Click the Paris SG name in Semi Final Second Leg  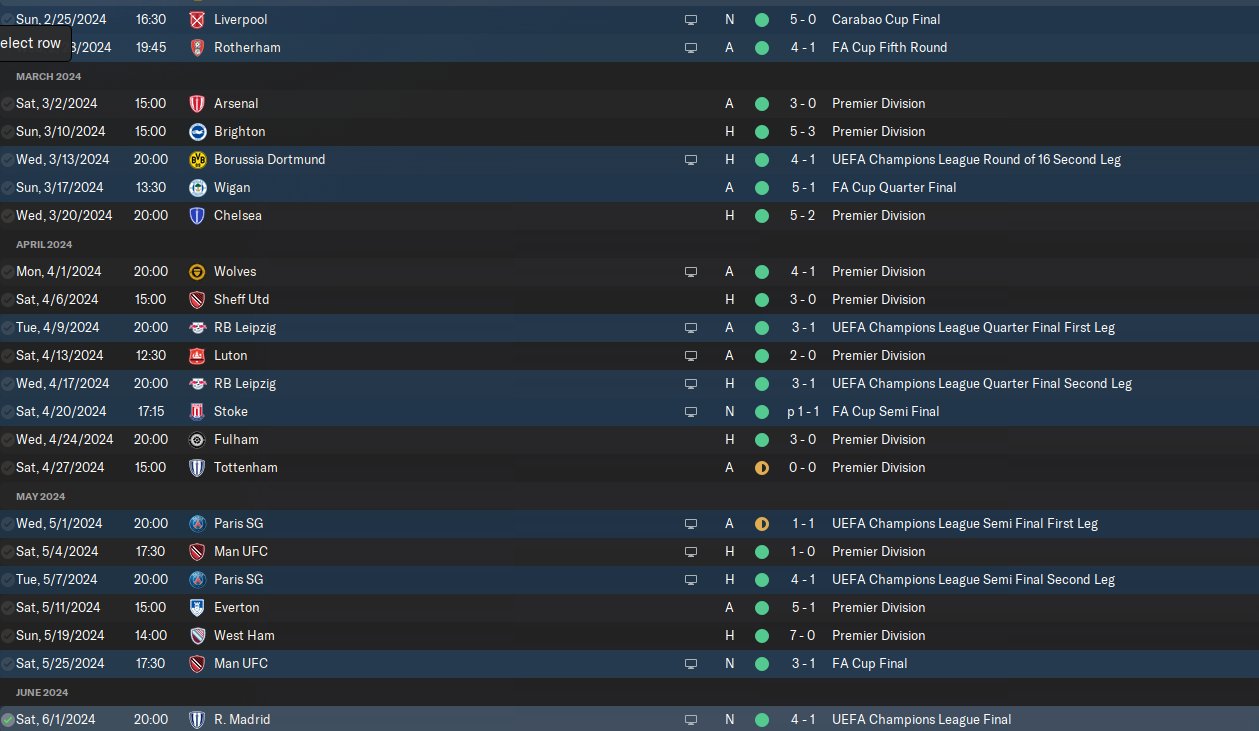pos(238,579)
